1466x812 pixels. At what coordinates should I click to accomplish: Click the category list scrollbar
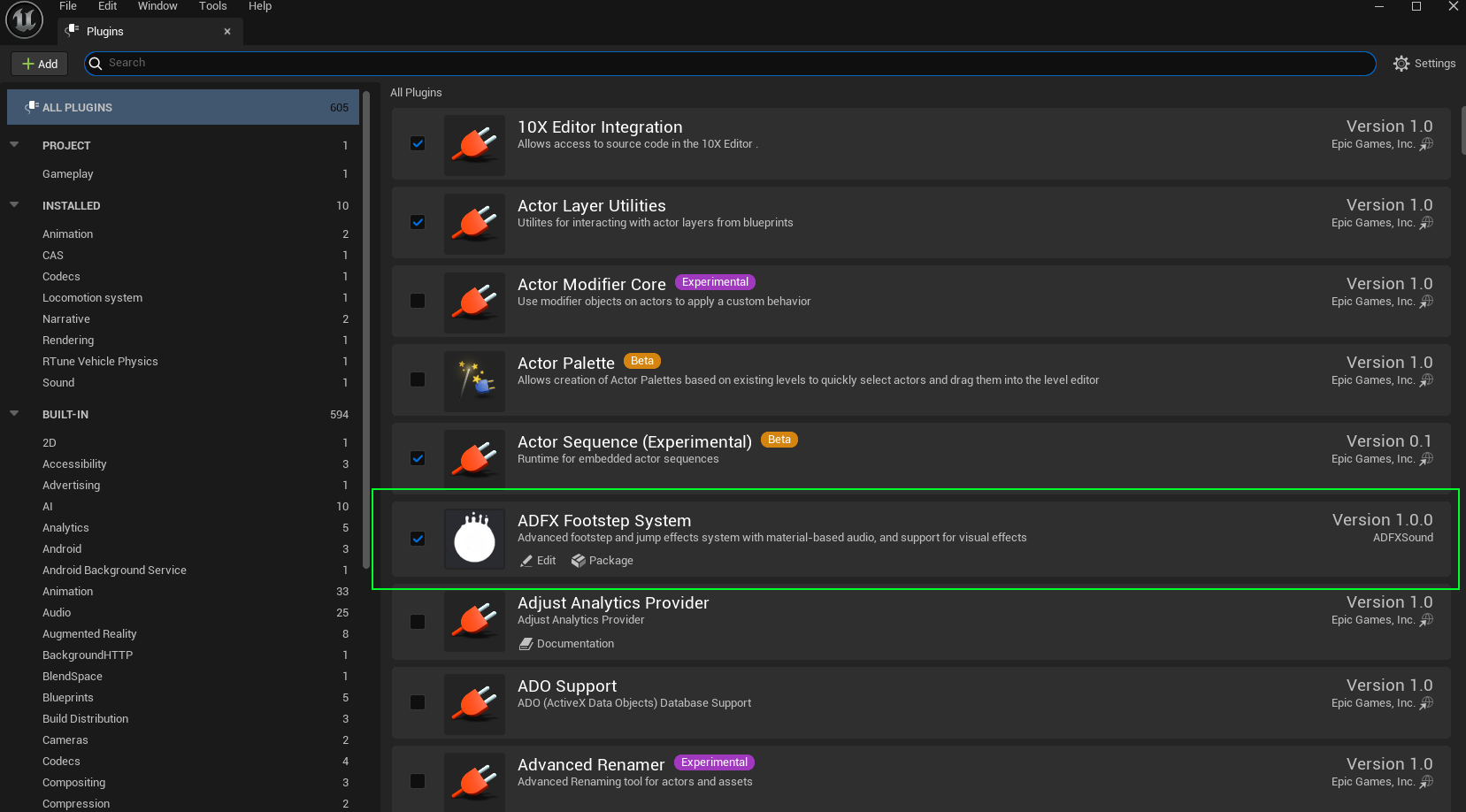point(366,332)
